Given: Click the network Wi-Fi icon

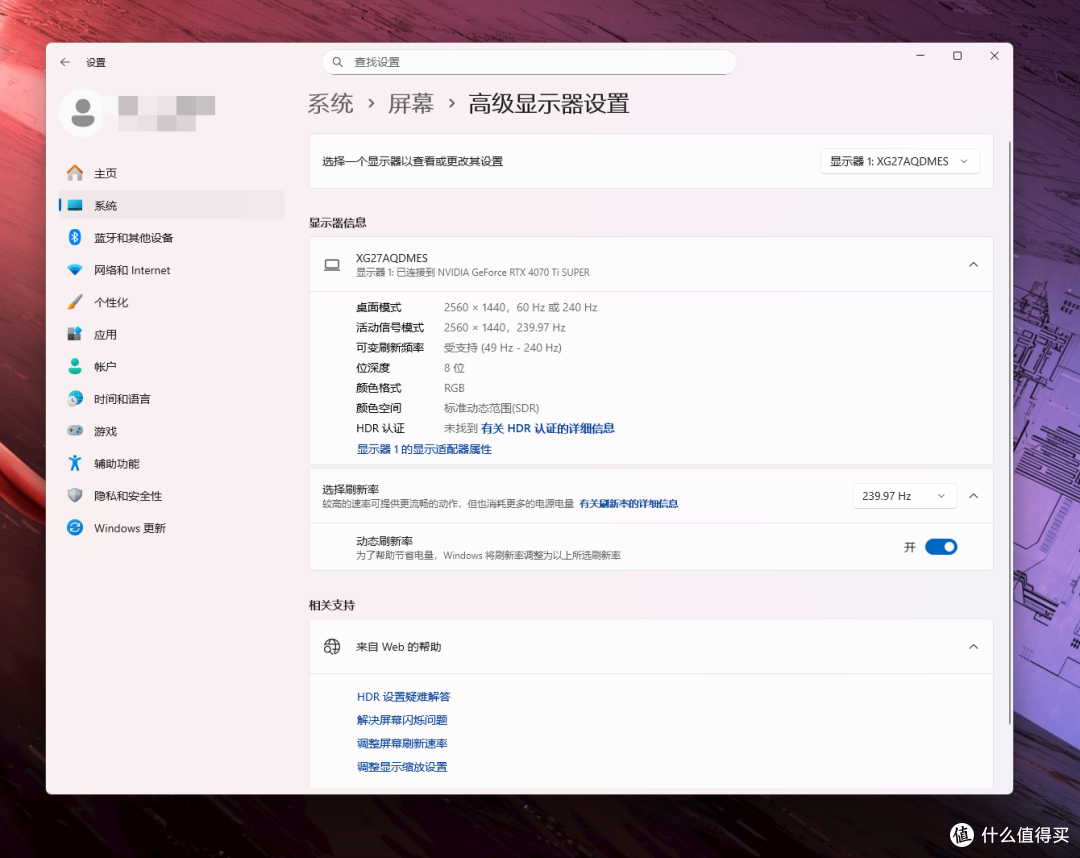Looking at the screenshot, I should point(75,270).
